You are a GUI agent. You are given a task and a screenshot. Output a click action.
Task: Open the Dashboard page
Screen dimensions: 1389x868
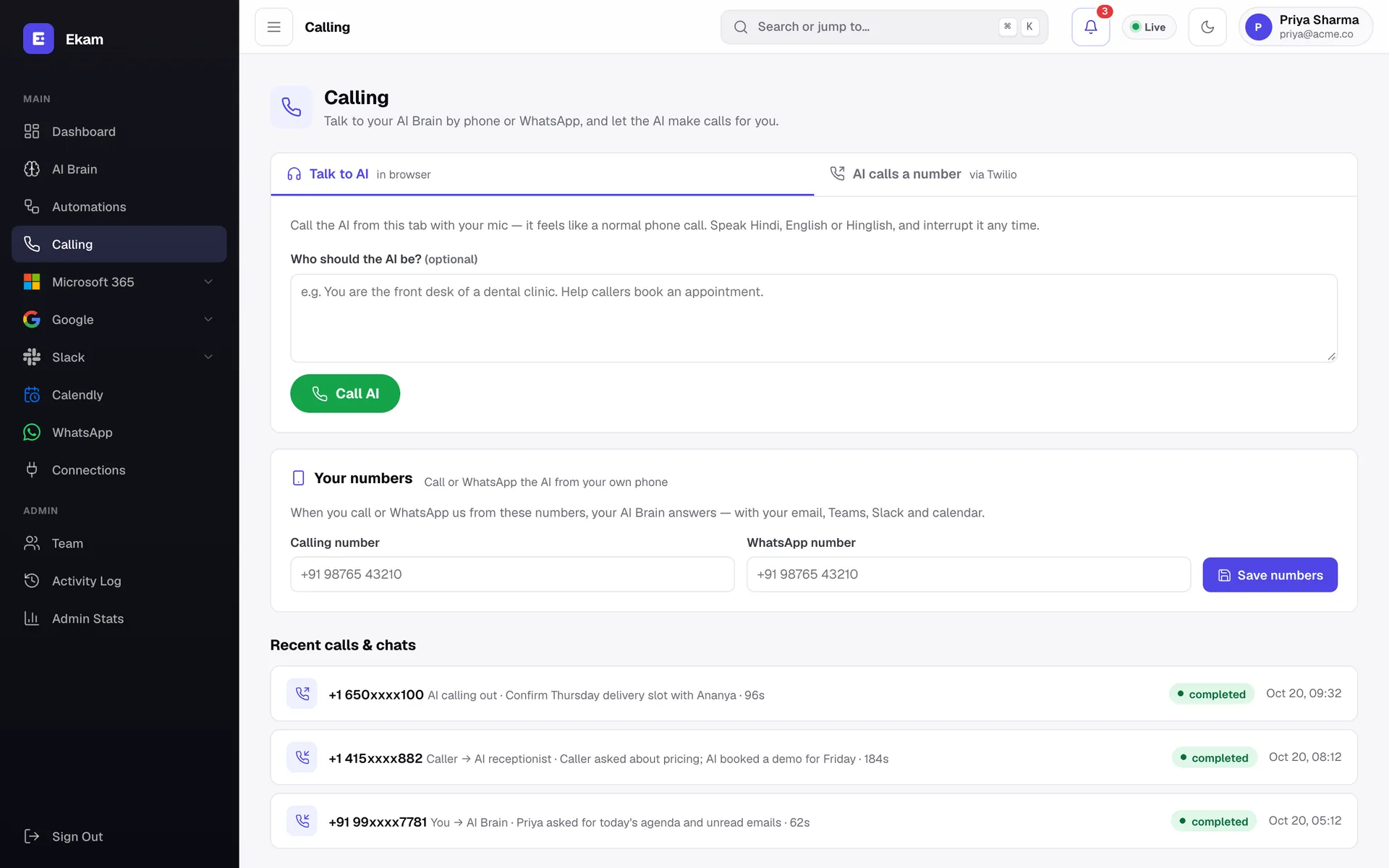[x=119, y=132]
